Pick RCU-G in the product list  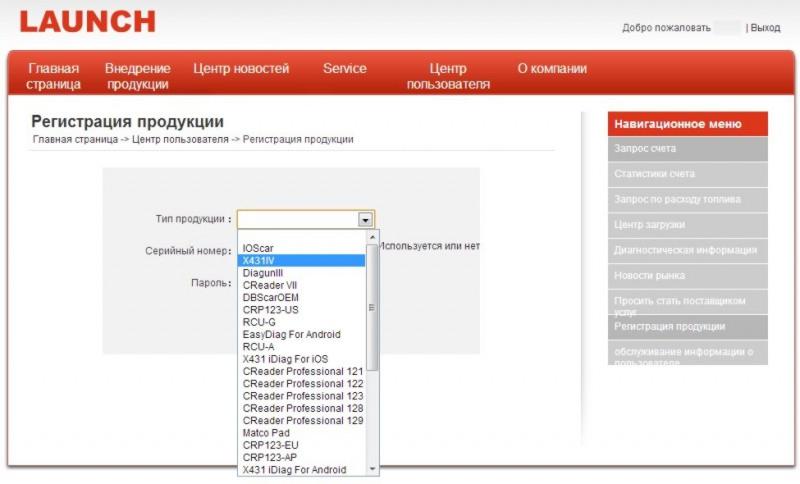[302, 322]
